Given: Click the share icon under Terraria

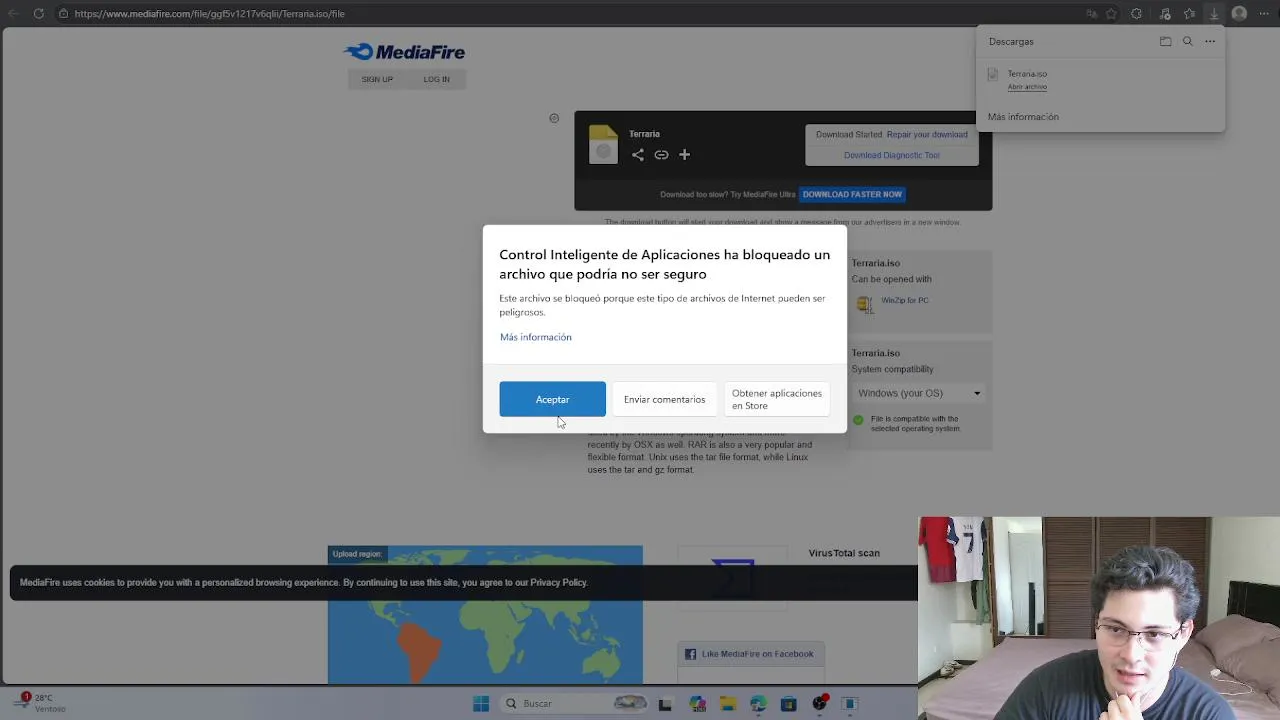Looking at the screenshot, I should (x=638, y=155).
